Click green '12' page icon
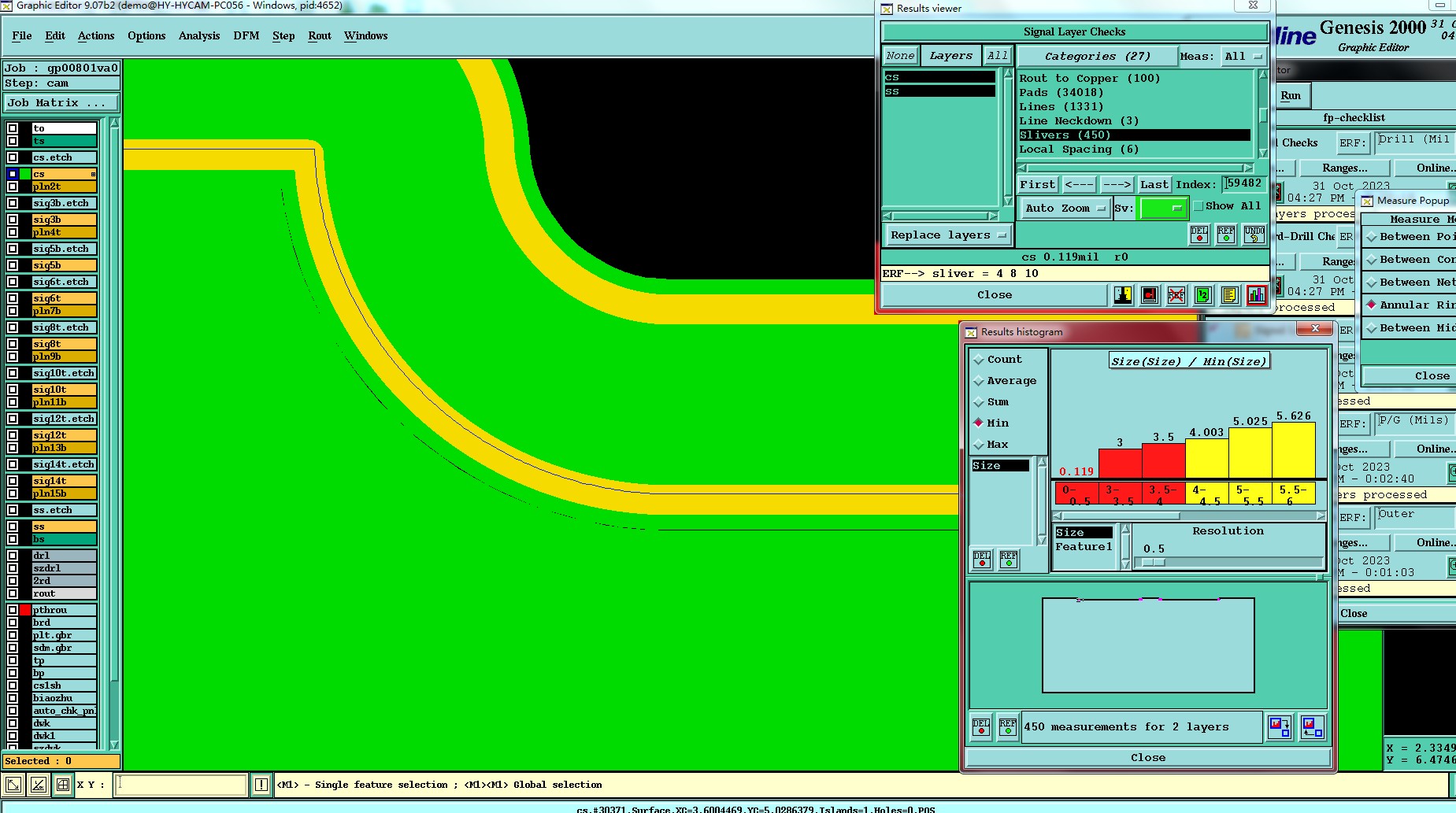 coord(1203,295)
